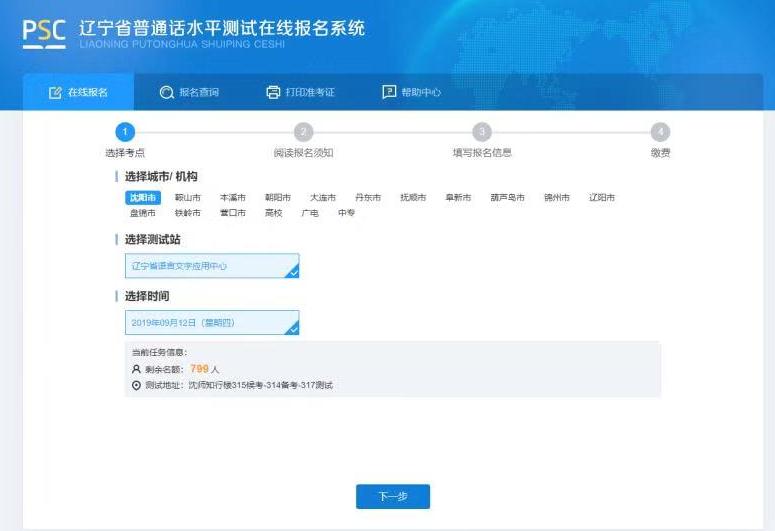
Task: Click the 下一步 button
Action: (x=393, y=497)
